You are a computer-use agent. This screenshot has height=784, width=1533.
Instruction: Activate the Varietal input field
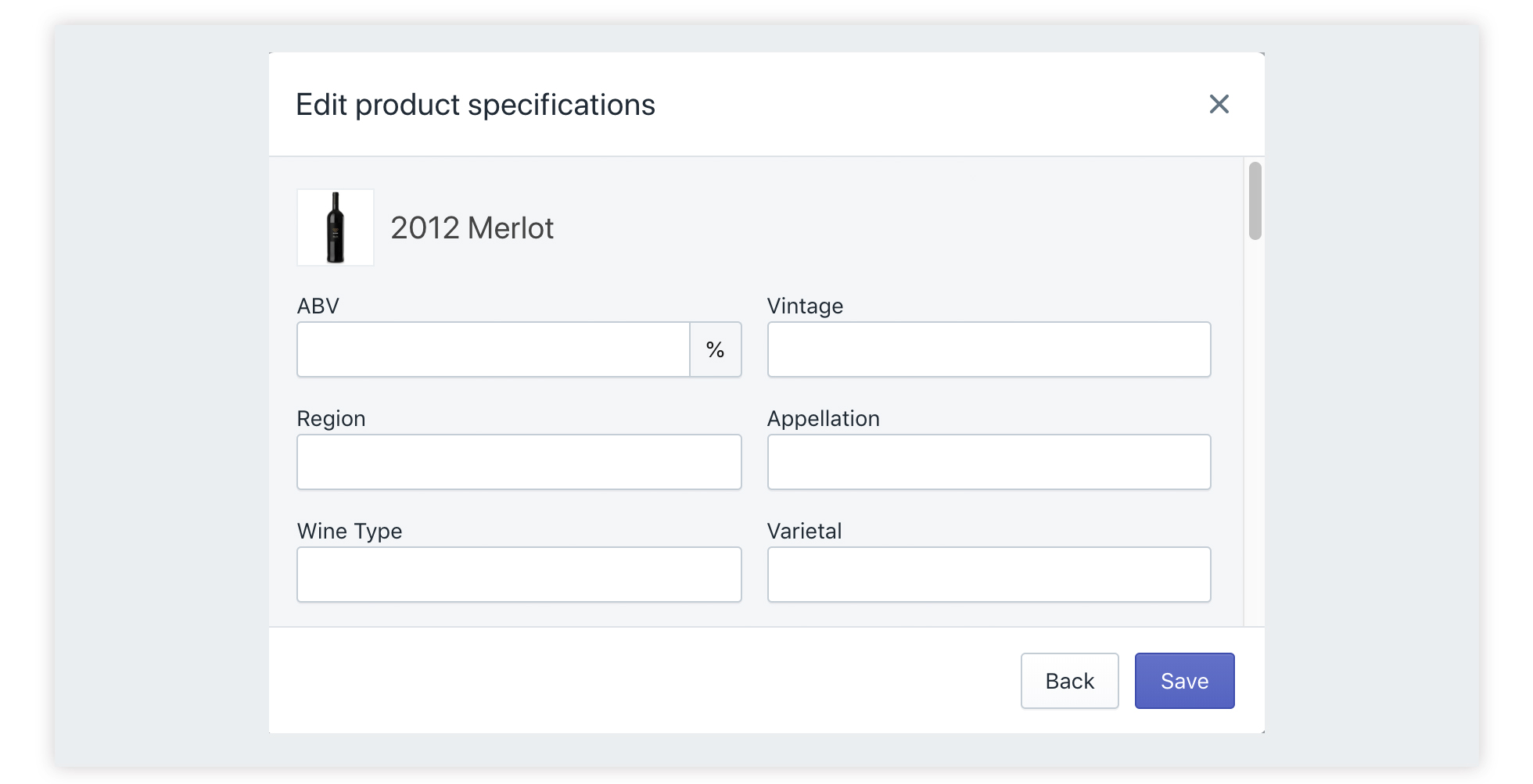[x=989, y=575]
